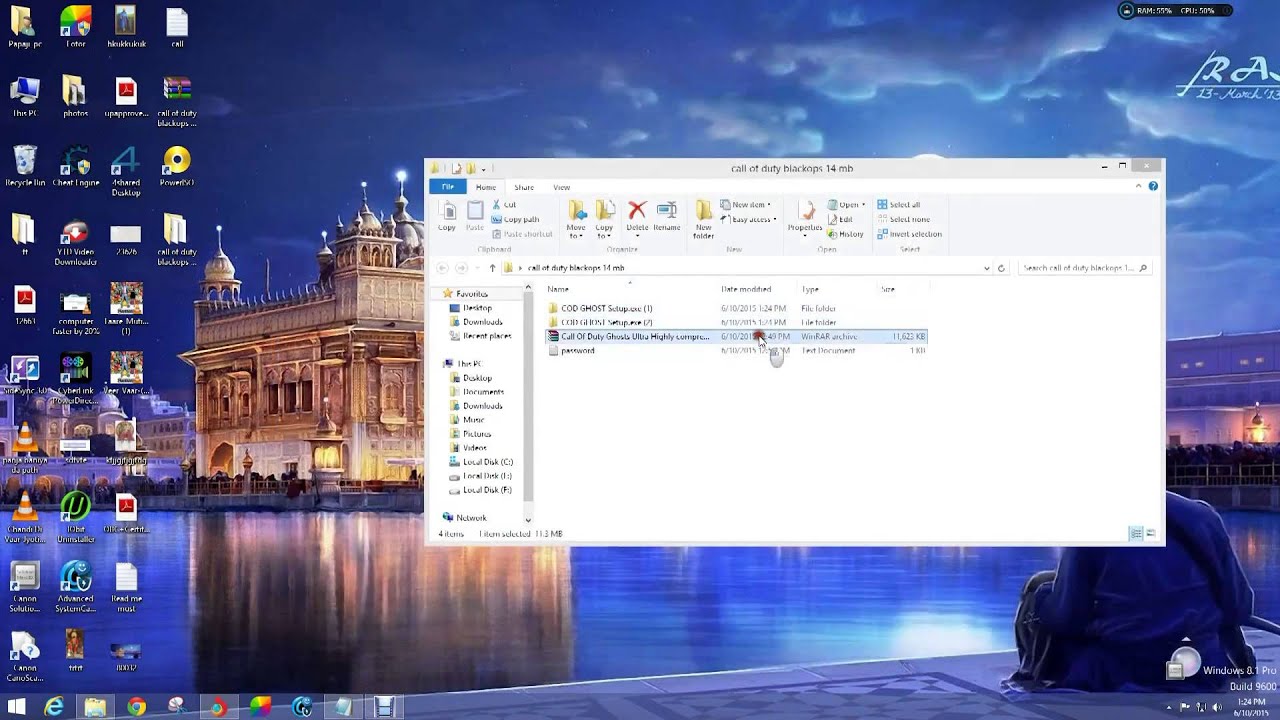Click the Windows Start button
1280x720 pixels.
coord(16,707)
